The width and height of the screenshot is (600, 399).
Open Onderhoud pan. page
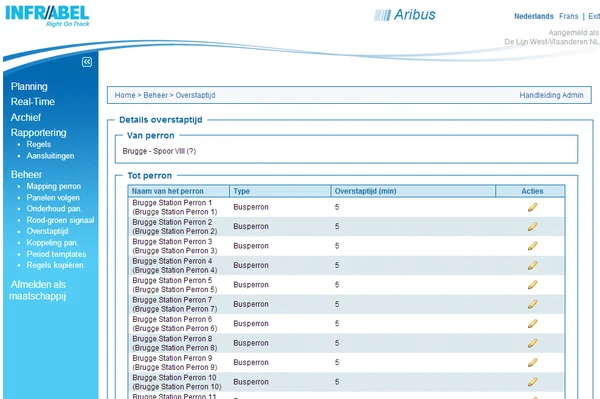pyautogui.click(x=54, y=209)
